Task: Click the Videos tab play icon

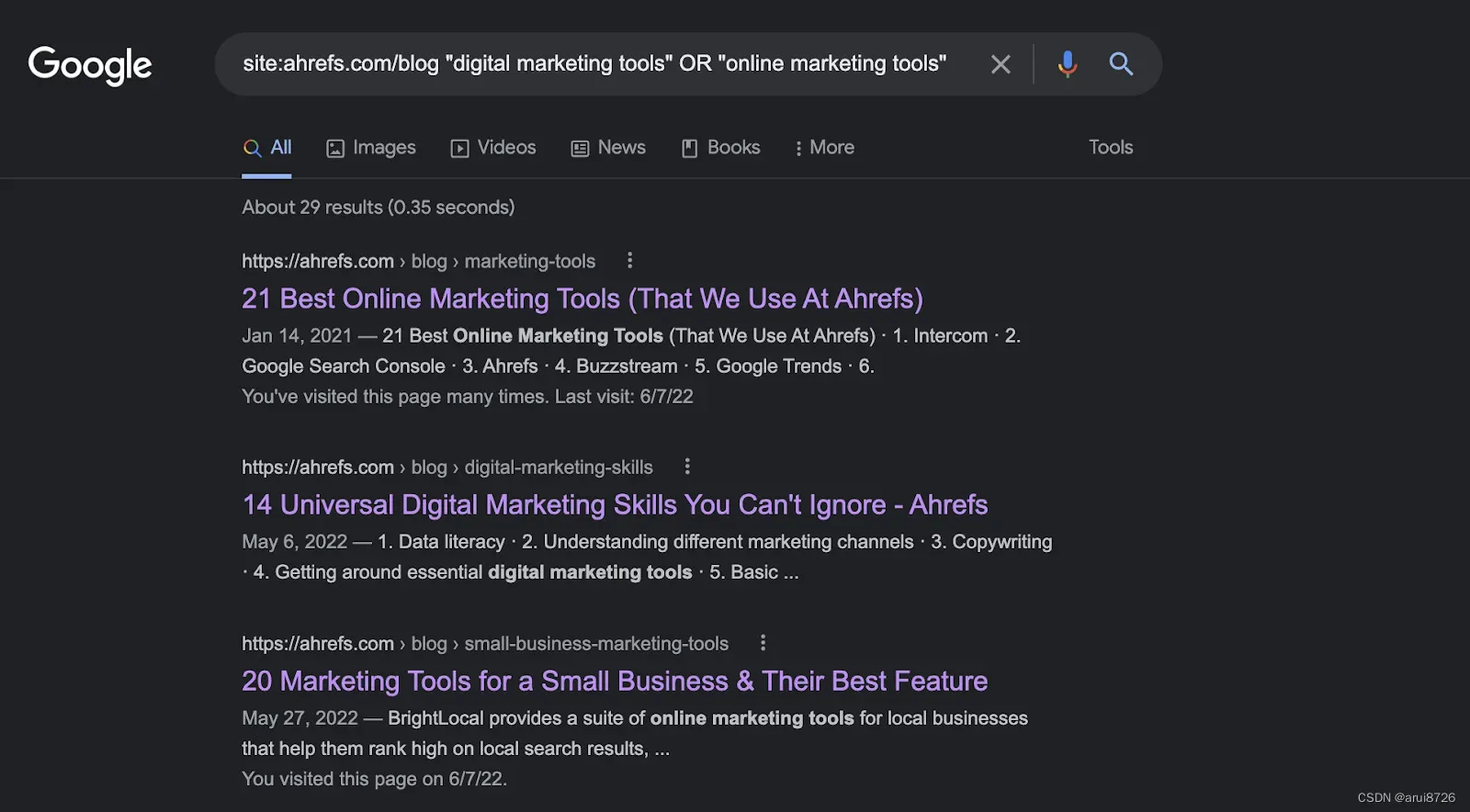Action: 459,149
